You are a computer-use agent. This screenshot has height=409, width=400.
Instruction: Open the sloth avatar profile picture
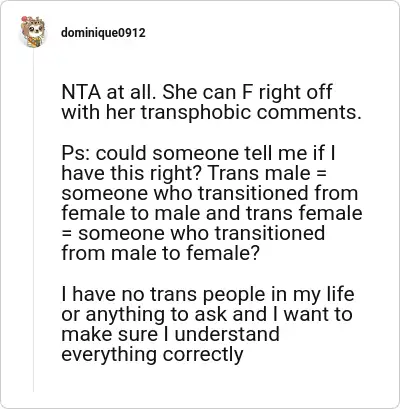pos(33,32)
